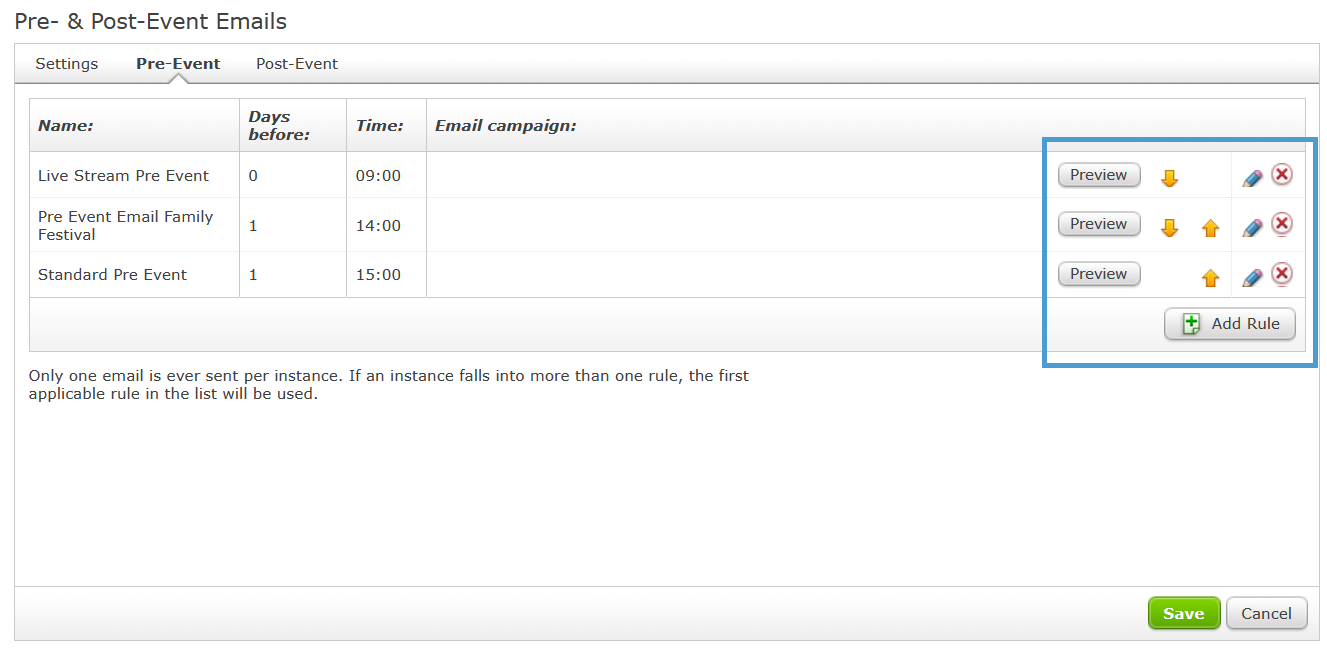Open the Post-Event tab
The width and height of the screenshot is (1327, 651).
(x=297, y=64)
